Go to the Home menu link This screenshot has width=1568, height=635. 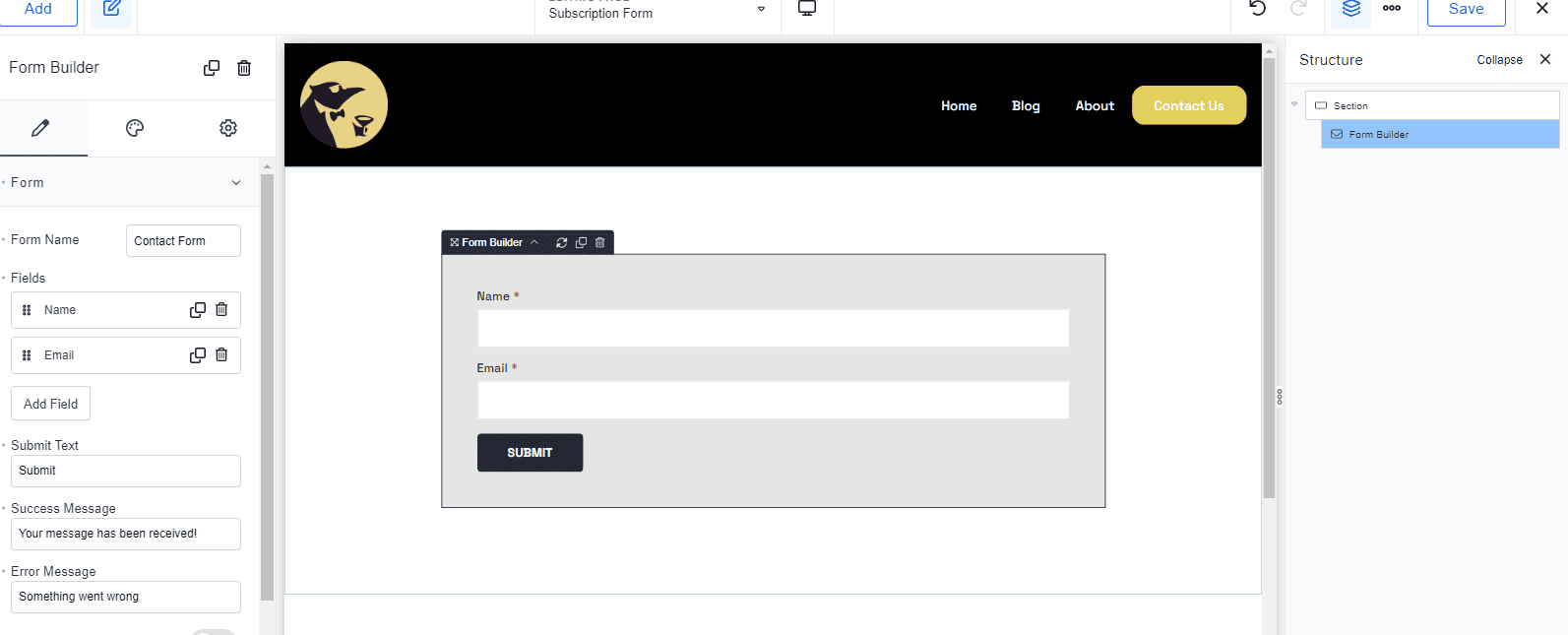pyautogui.click(x=959, y=106)
